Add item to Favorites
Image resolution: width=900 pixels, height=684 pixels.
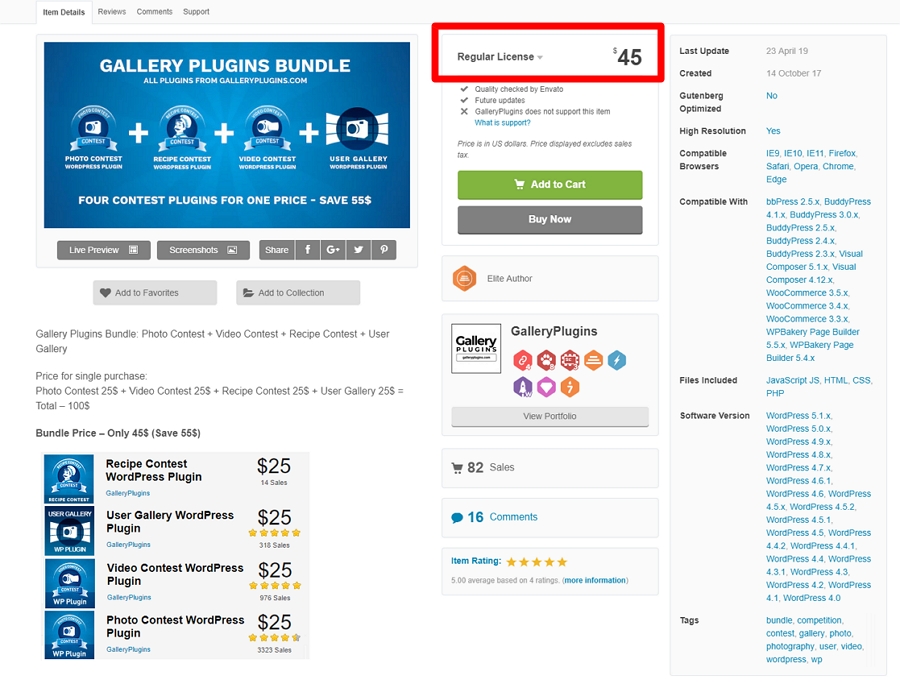coord(154,293)
